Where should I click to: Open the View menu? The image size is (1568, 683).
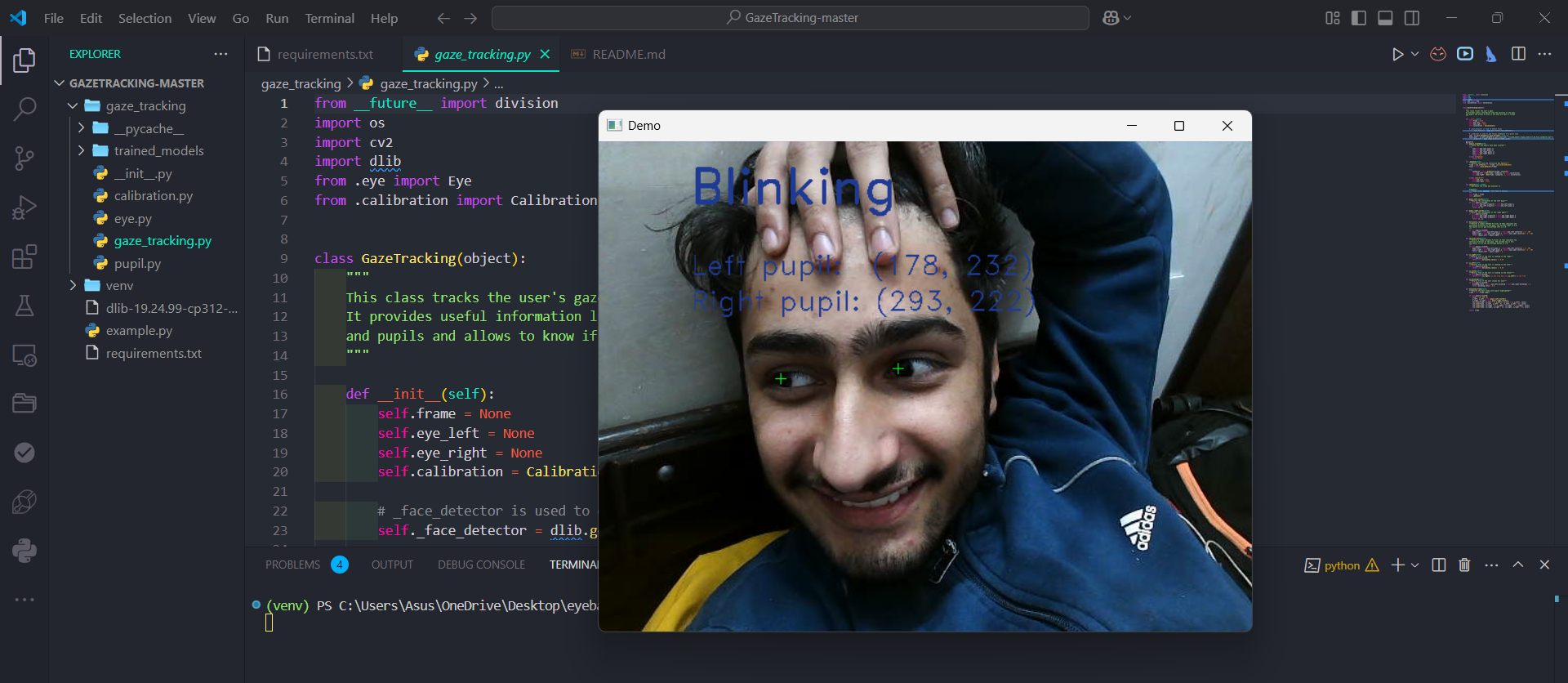click(202, 18)
